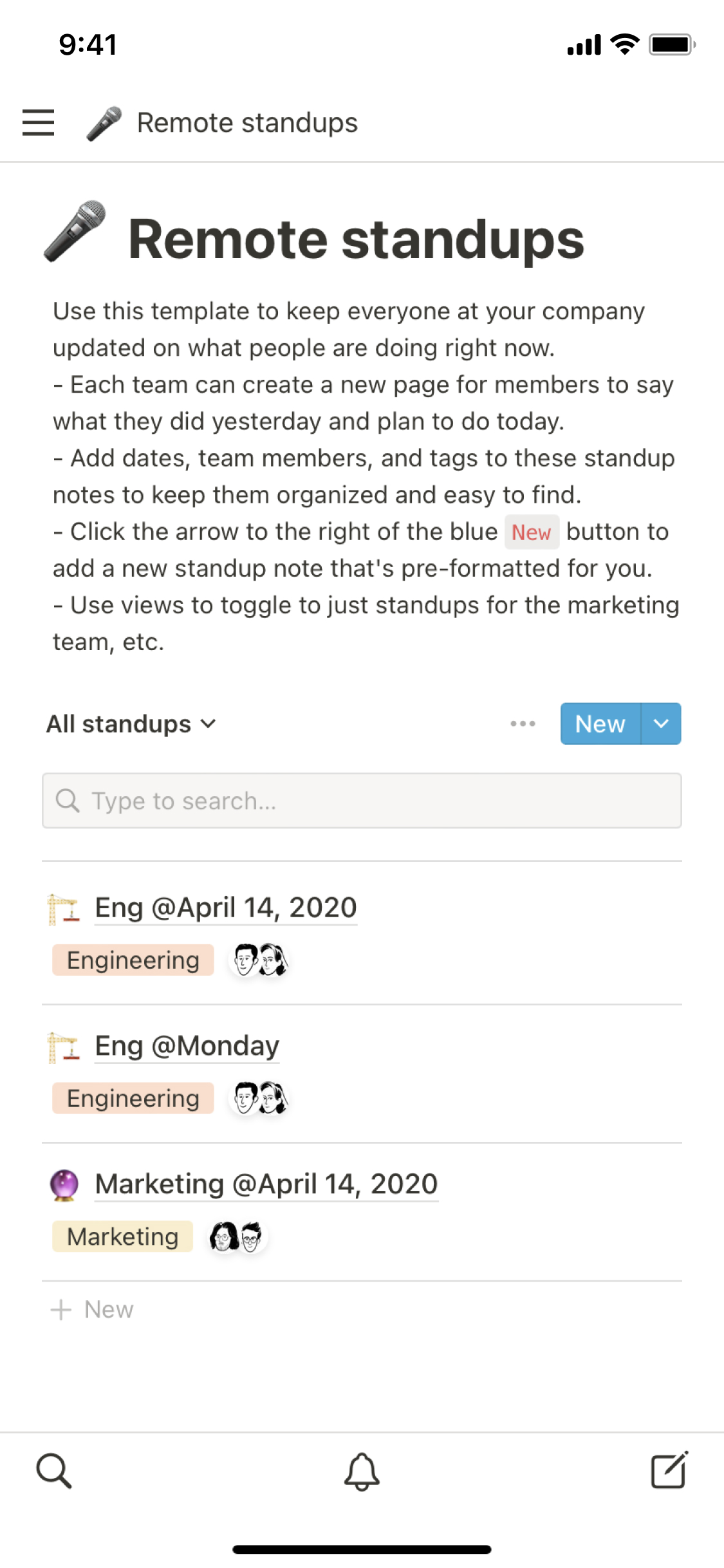Screen dimensions: 724x1568
Task: Tap the Engineering tag under Eng @April 14
Action: [x=133, y=960]
